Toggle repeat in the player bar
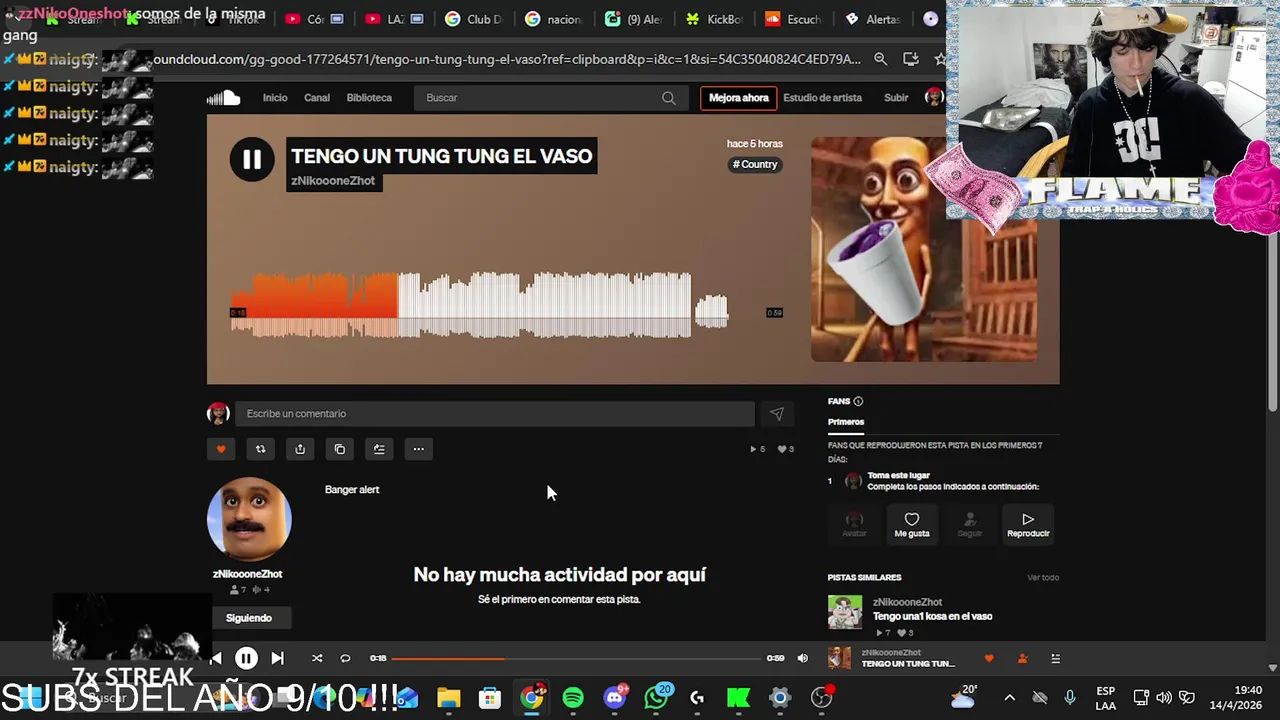 (345, 658)
